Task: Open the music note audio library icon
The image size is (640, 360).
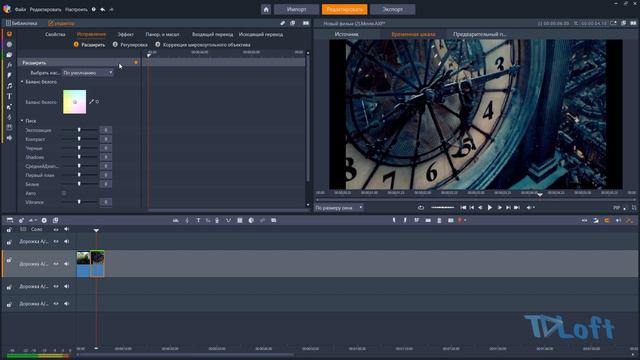Action: [9, 86]
